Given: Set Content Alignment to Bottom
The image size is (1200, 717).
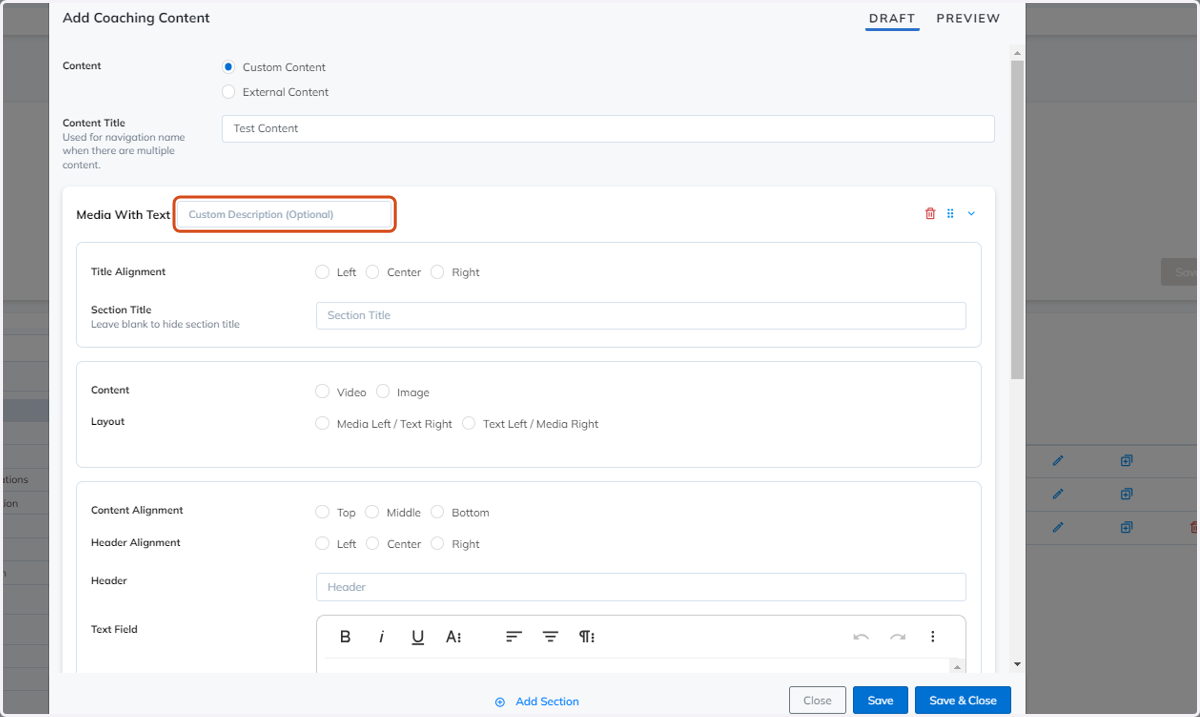Looking at the screenshot, I should 437,512.
